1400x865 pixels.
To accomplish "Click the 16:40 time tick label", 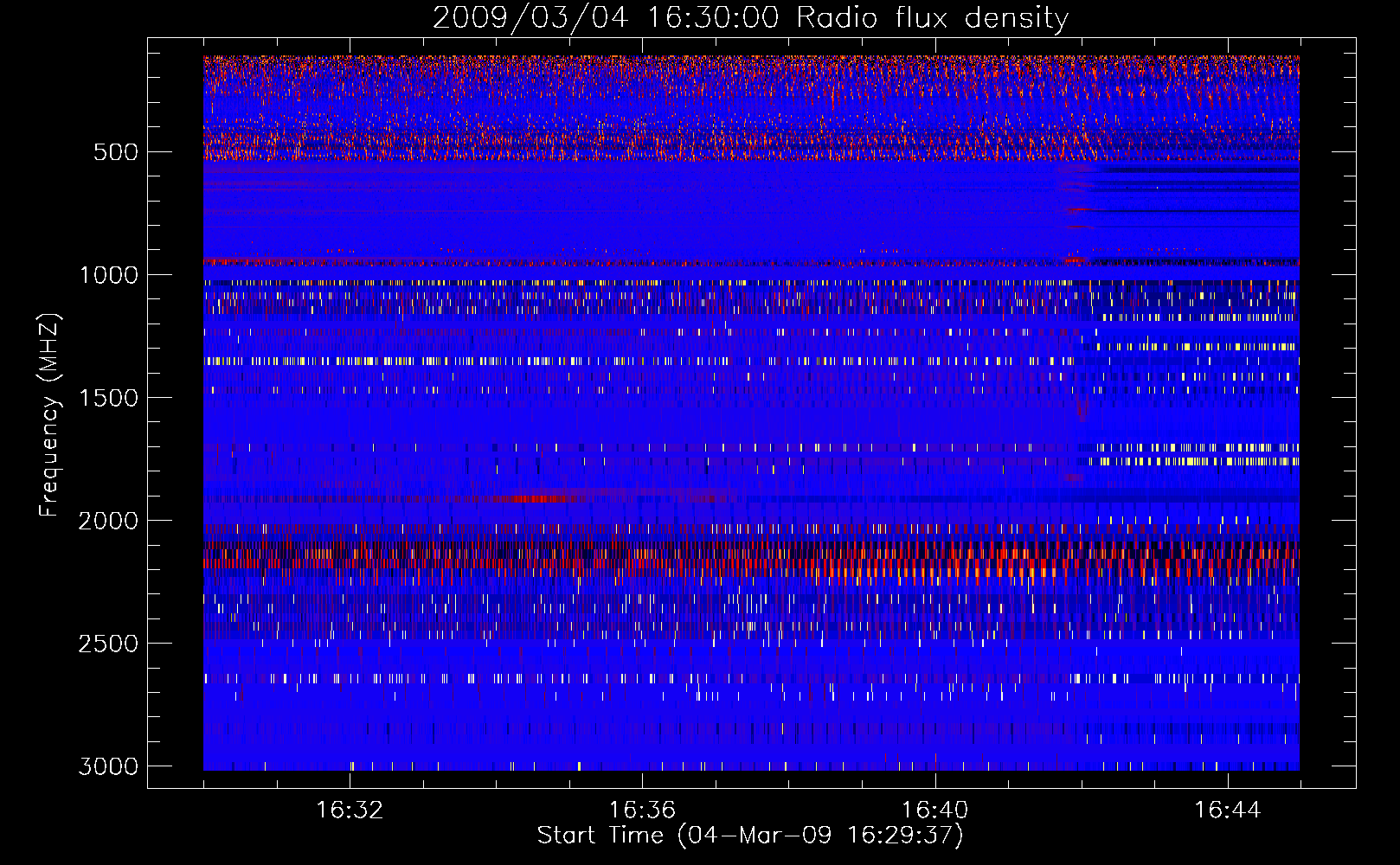I will tap(934, 811).
